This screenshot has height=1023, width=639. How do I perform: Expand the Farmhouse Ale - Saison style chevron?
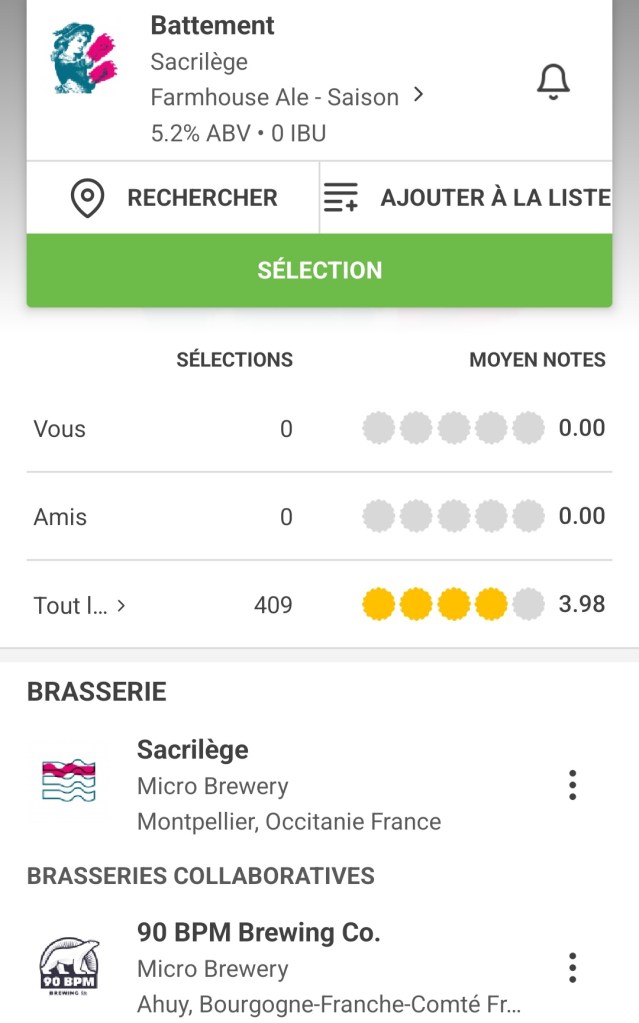tap(419, 96)
